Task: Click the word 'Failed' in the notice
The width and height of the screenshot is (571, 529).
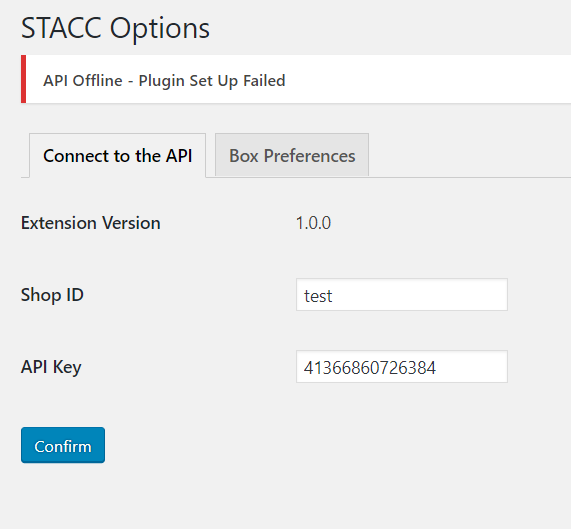Action: click(x=264, y=80)
